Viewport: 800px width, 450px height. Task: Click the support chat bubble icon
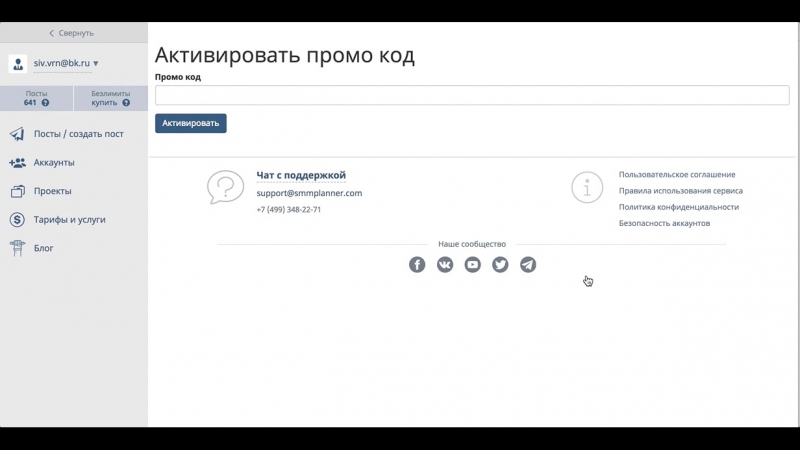(x=225, y=187)
